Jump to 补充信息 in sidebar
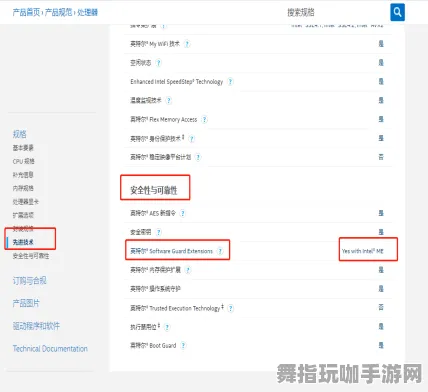Screen dimensions: 428x392 [x=23, y=175]
